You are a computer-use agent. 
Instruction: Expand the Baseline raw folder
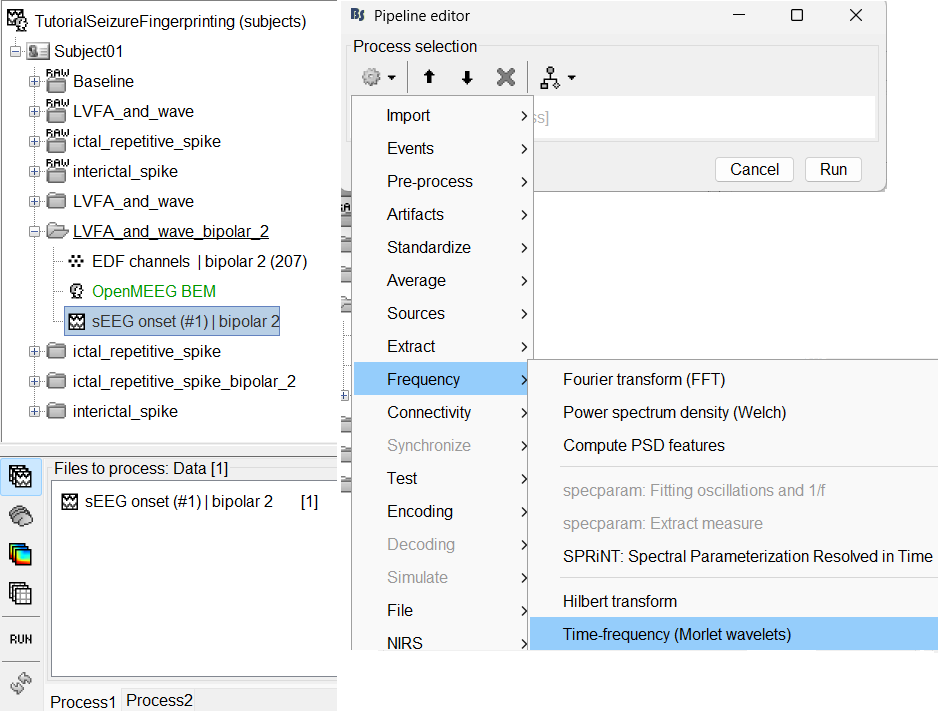[x=35, y=82]
